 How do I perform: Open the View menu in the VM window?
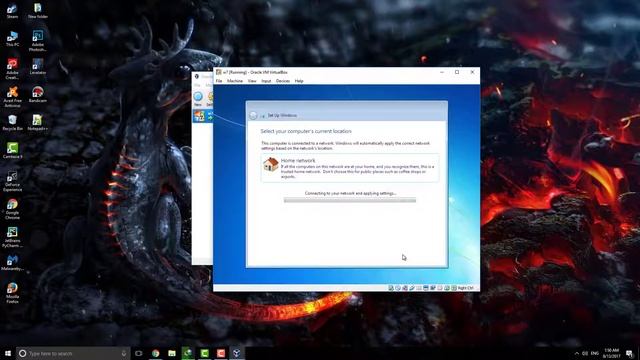tap(252, 81)
